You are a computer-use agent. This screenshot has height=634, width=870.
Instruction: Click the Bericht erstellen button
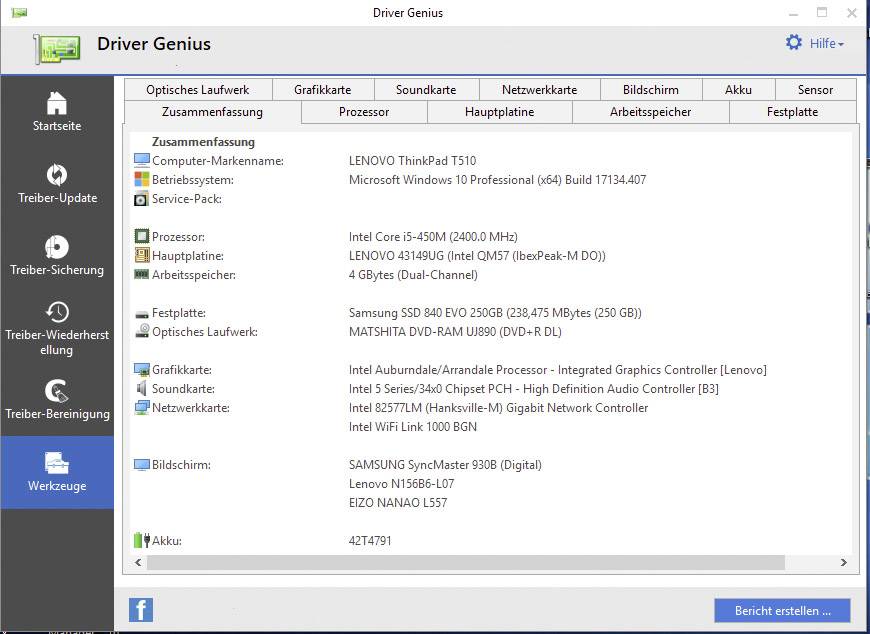(781, 609)
